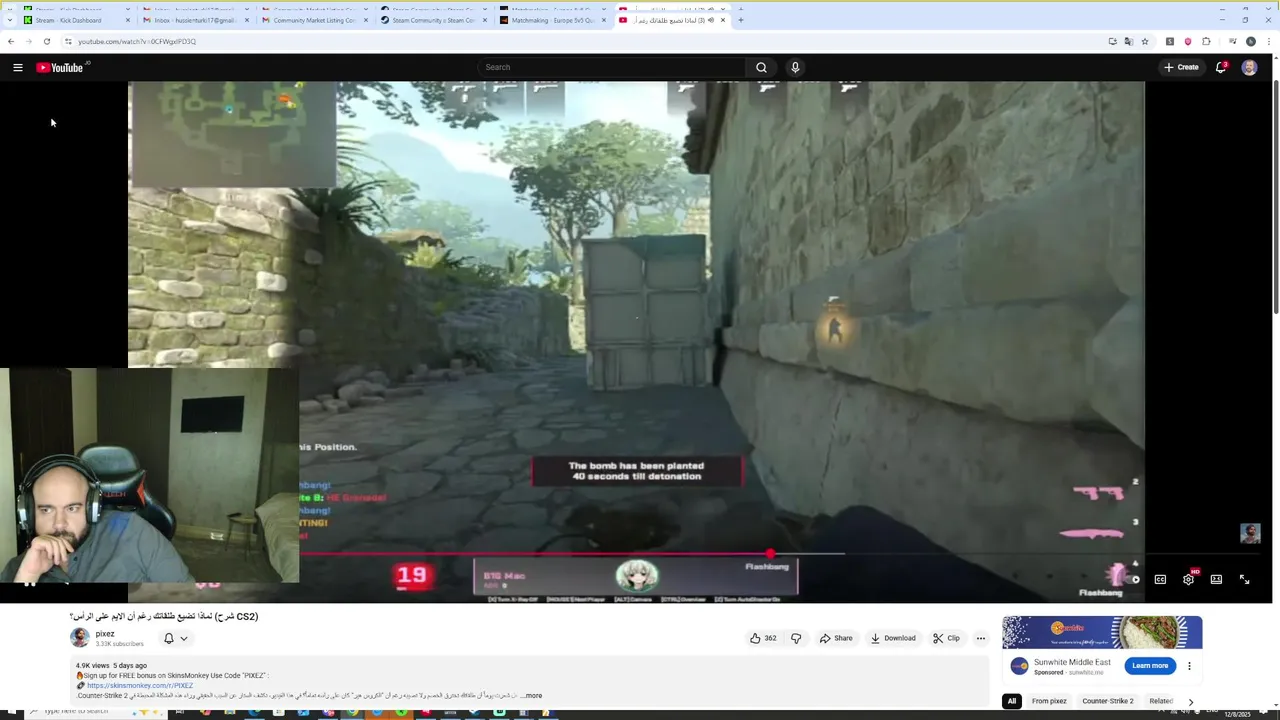Dislike the video with thumbs down

796,638
